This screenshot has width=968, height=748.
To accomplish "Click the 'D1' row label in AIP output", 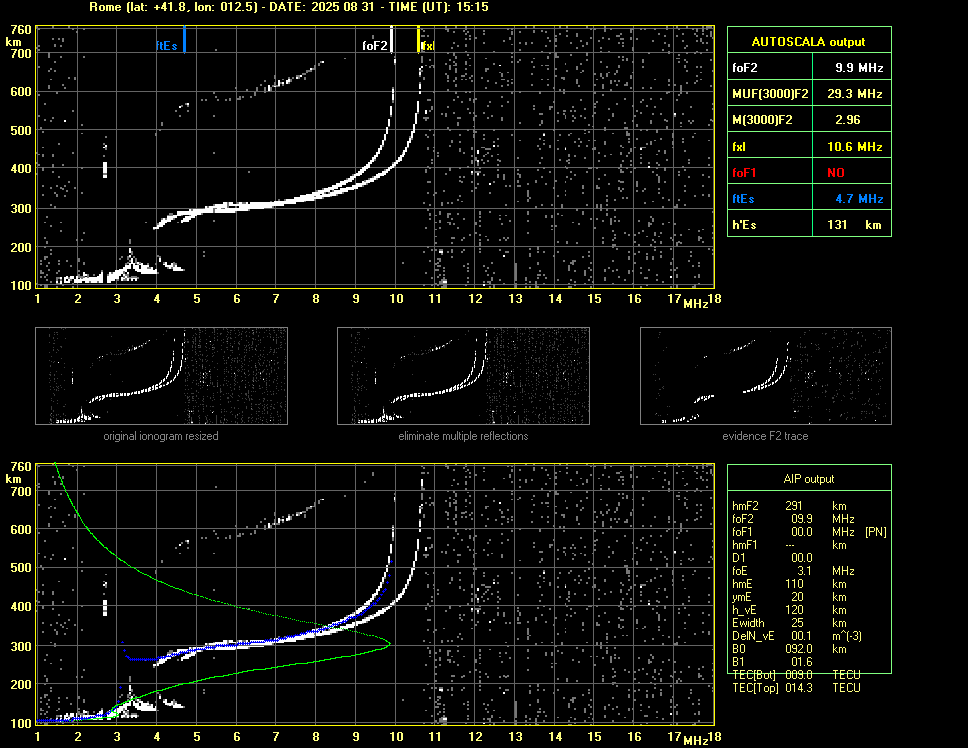I will pos(738,558).
